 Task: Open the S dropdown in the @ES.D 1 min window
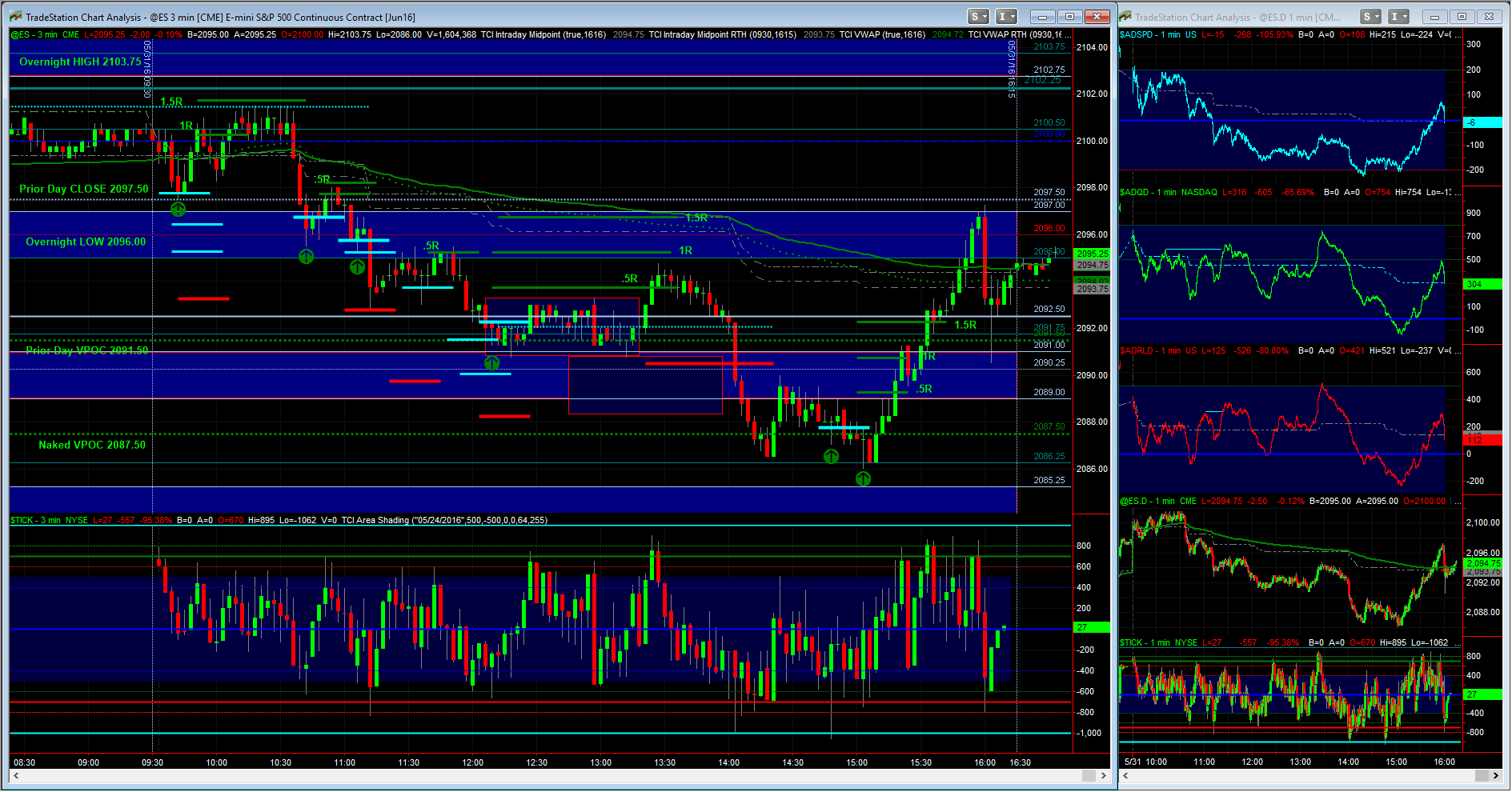(1371, 16)
